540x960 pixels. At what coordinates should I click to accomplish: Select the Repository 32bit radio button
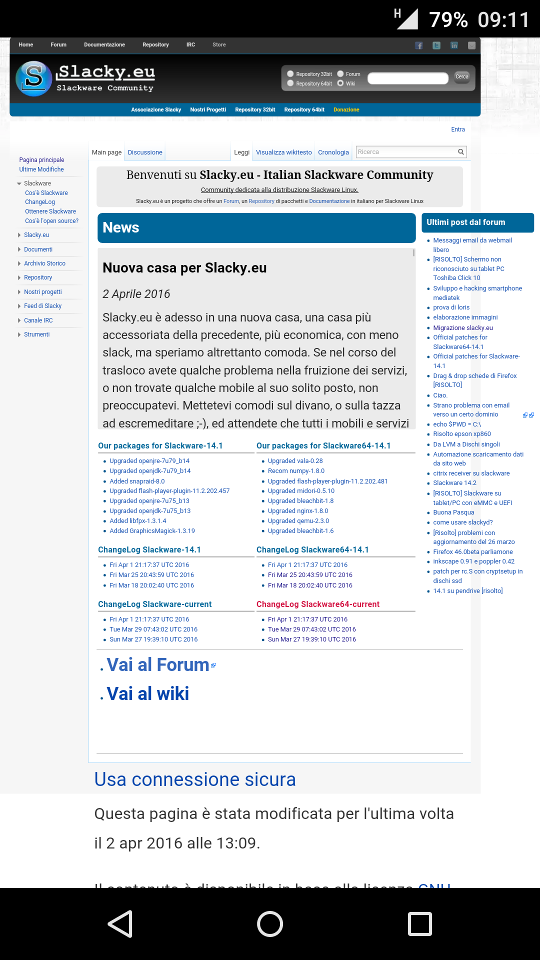290,74
